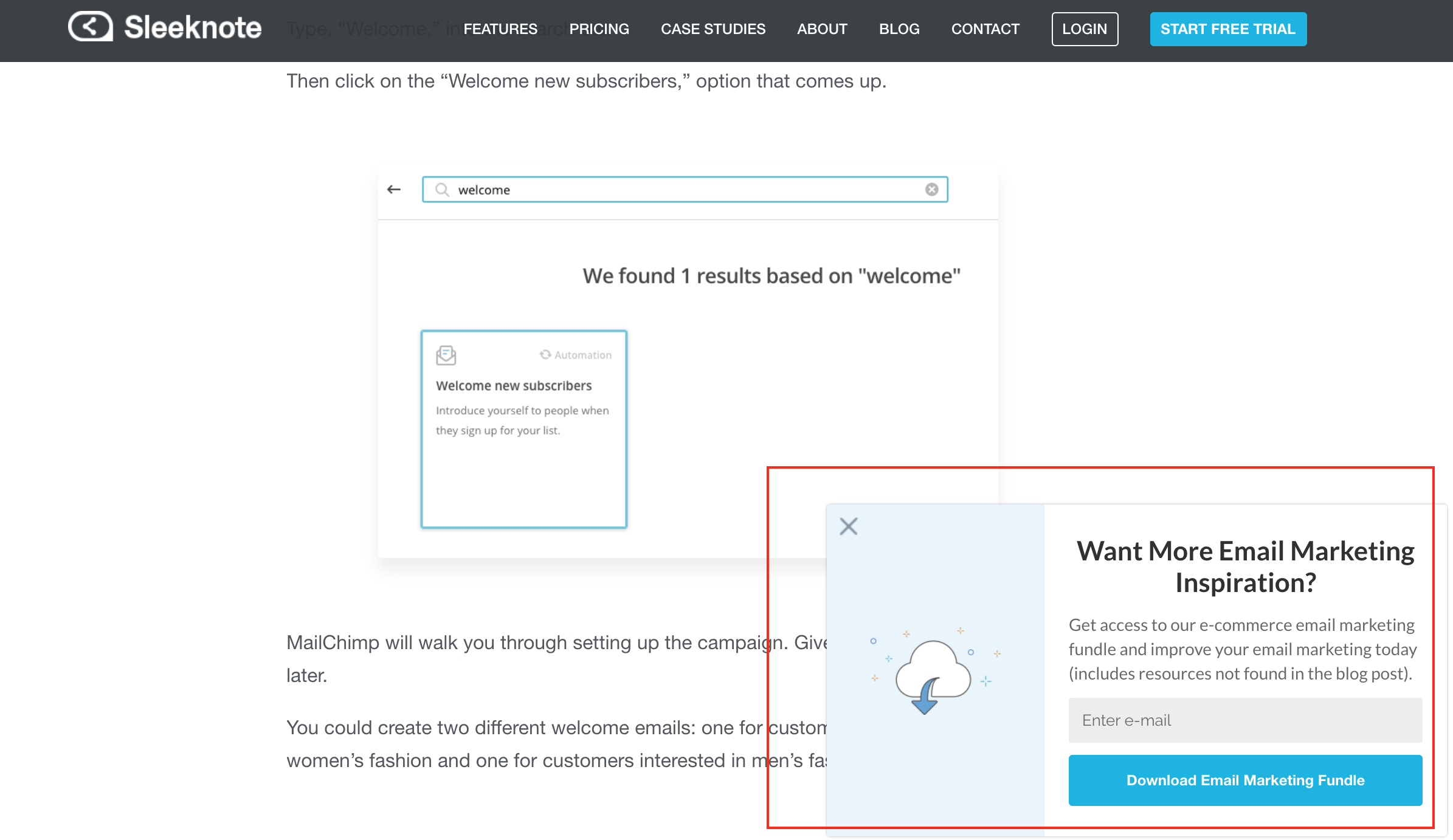Click the envelope icon on the automation card
Image resolution: width=1453 pixels, height=840 pixels.
point(446,355)
